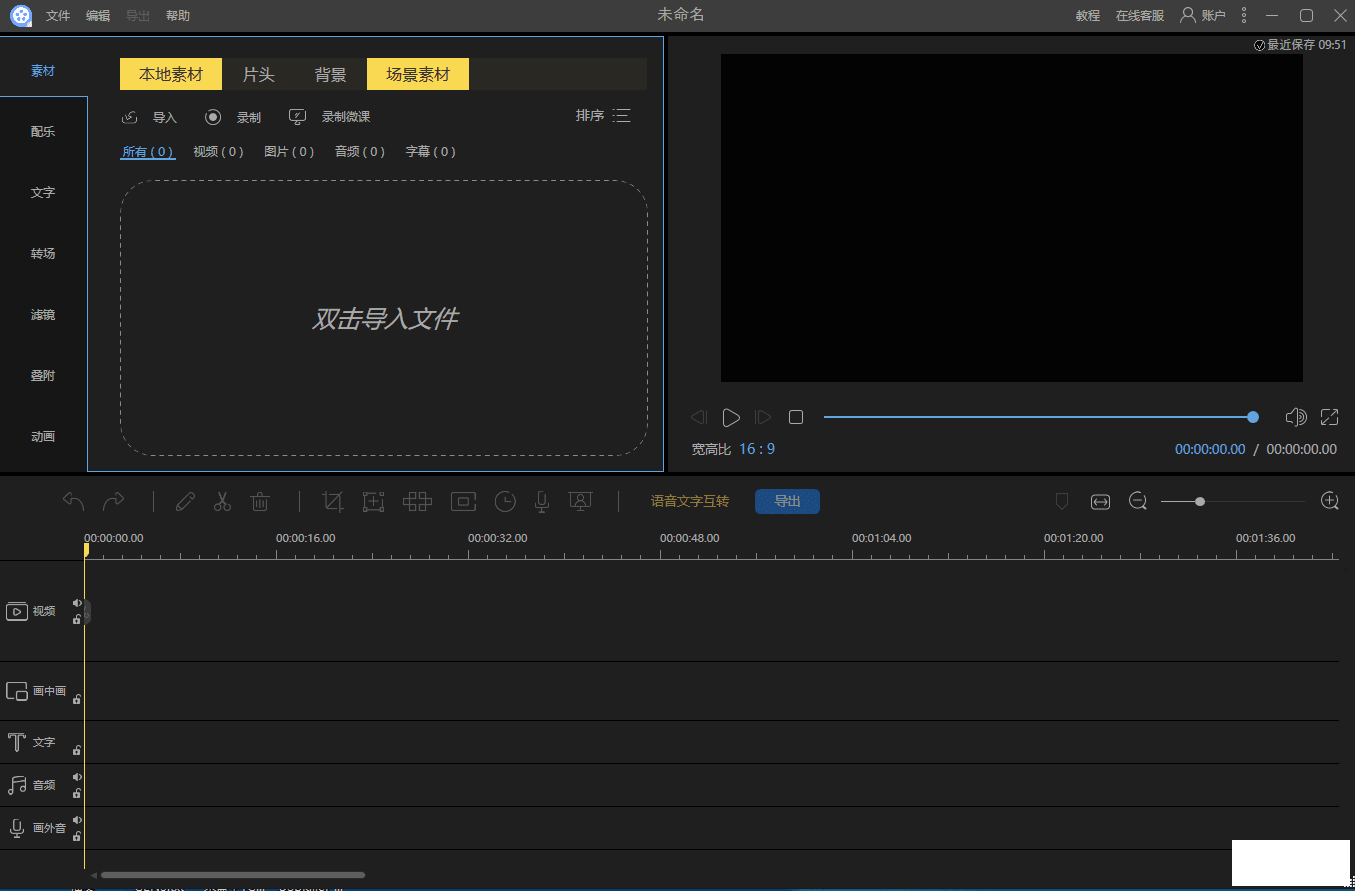This screenshot has height=891, width=1355.
Task: Click the undo arrow in timeline toolbar
Action: 73,501
